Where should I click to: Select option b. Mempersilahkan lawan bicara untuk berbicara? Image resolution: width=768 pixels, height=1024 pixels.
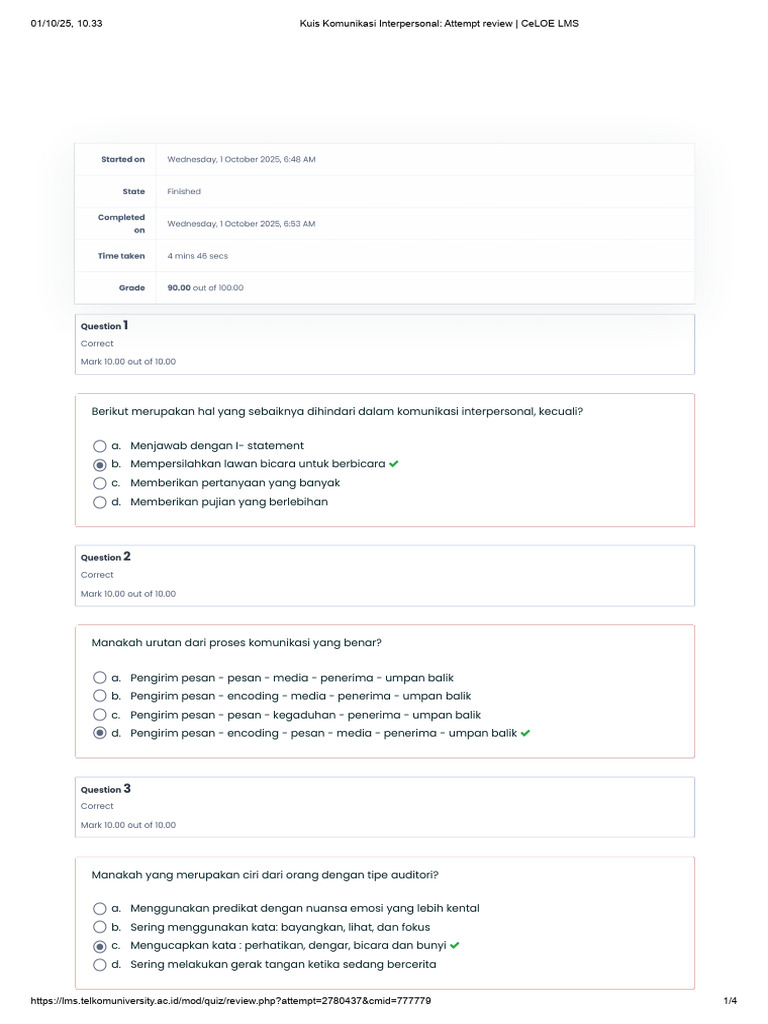[x=99, y=465]
